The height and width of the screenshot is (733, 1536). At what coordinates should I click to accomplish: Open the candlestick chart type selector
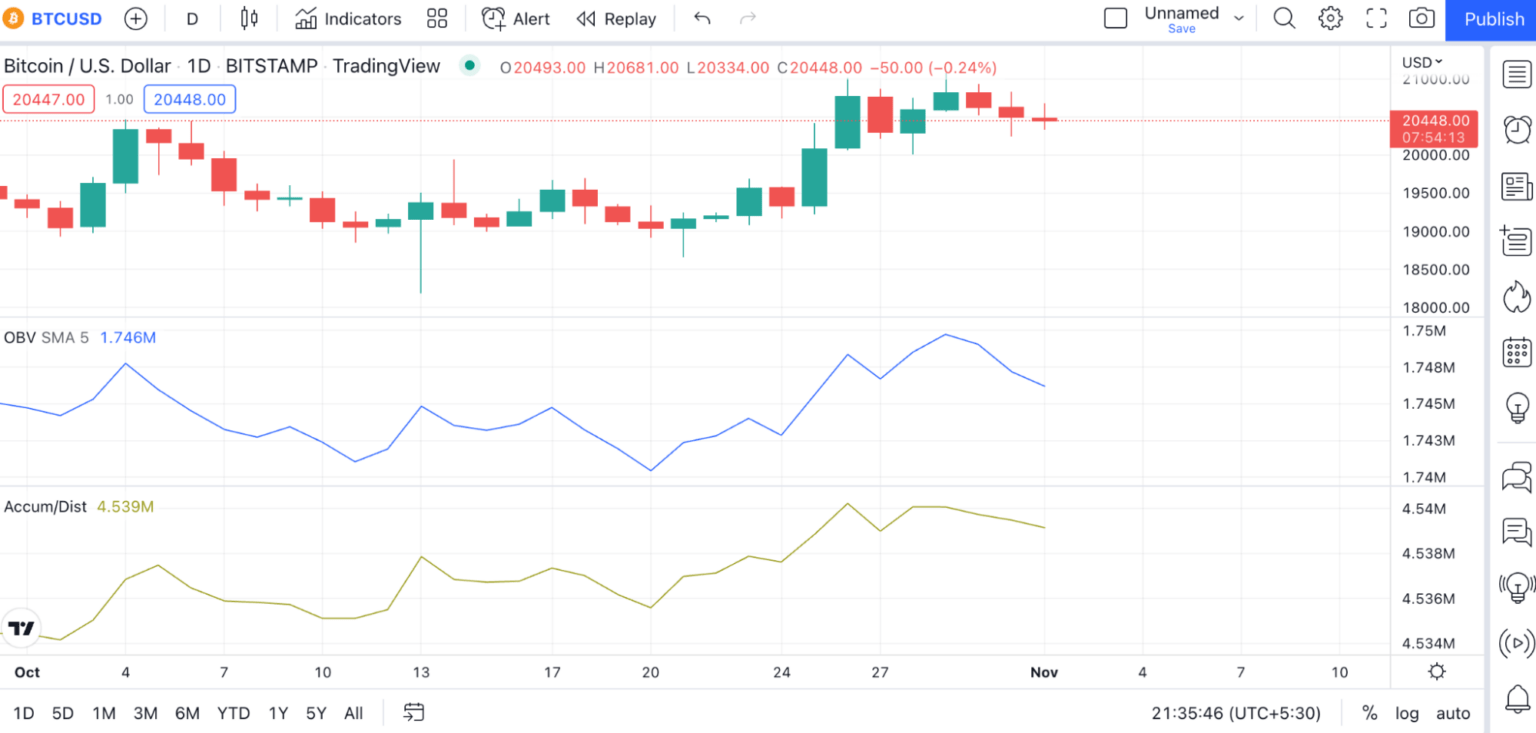coord(249,18)
